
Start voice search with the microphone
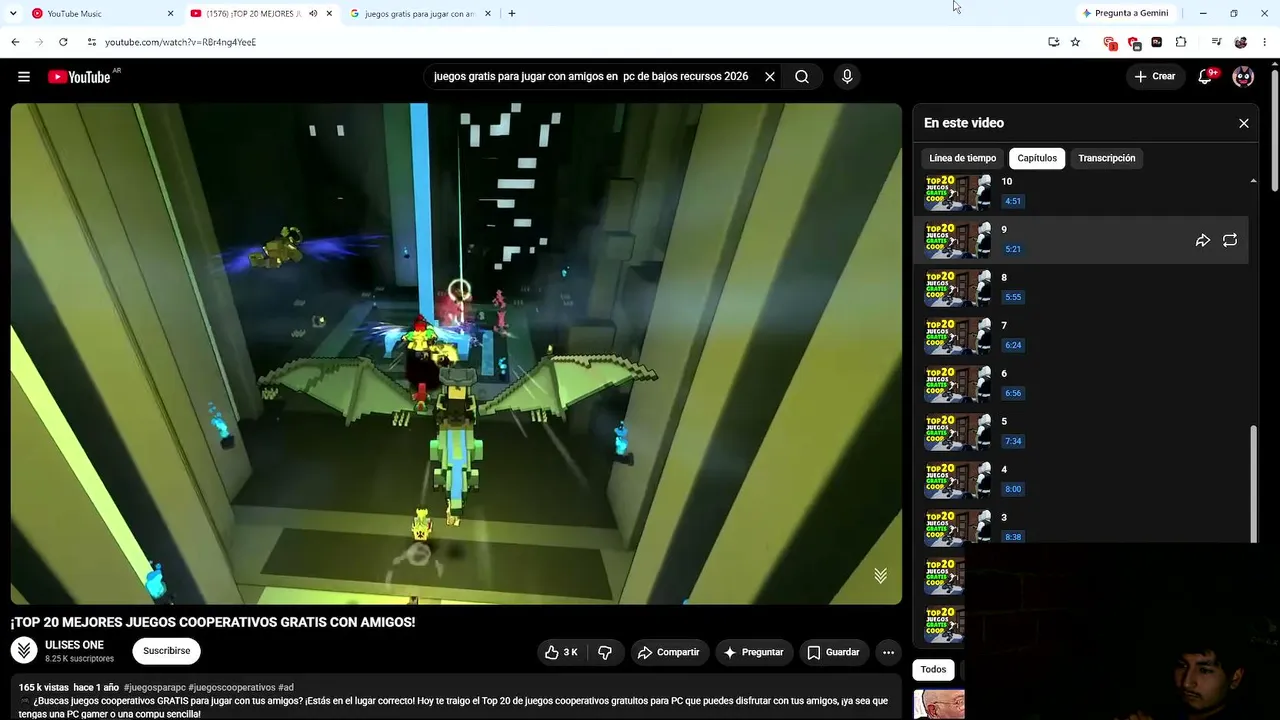pyautogui.click(x=847, y=77)
